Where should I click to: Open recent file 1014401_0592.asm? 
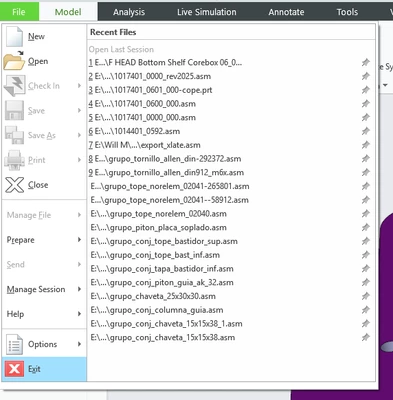click(134, 131)
